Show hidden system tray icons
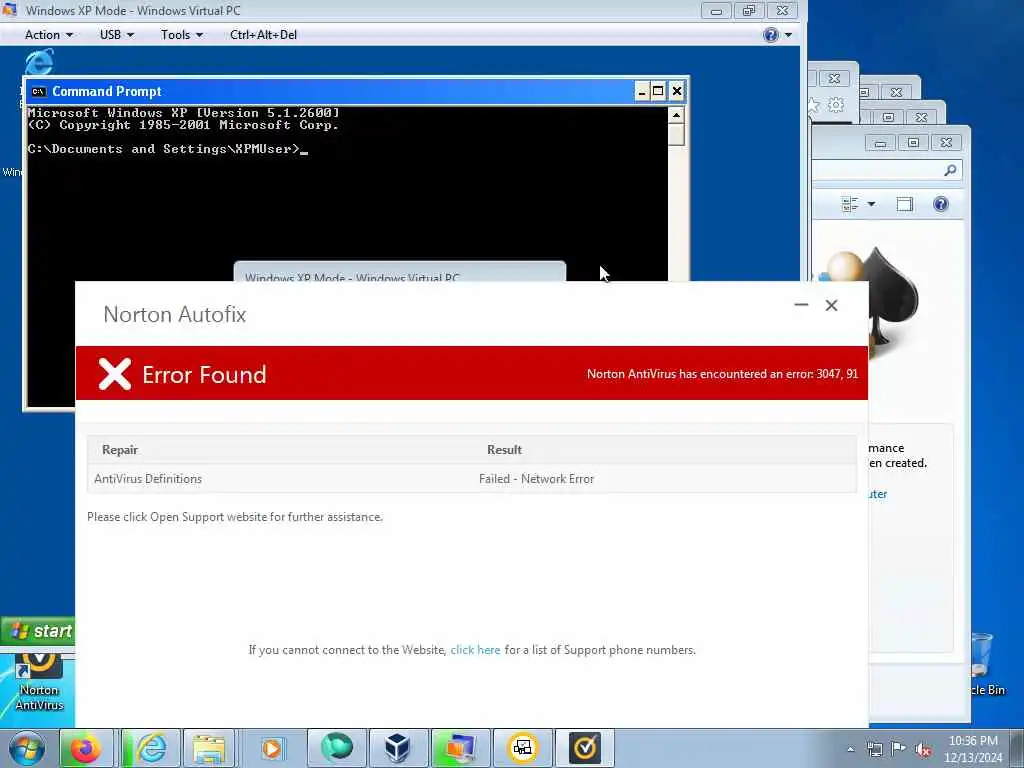 pyautogui.click(x=850, y=750)
